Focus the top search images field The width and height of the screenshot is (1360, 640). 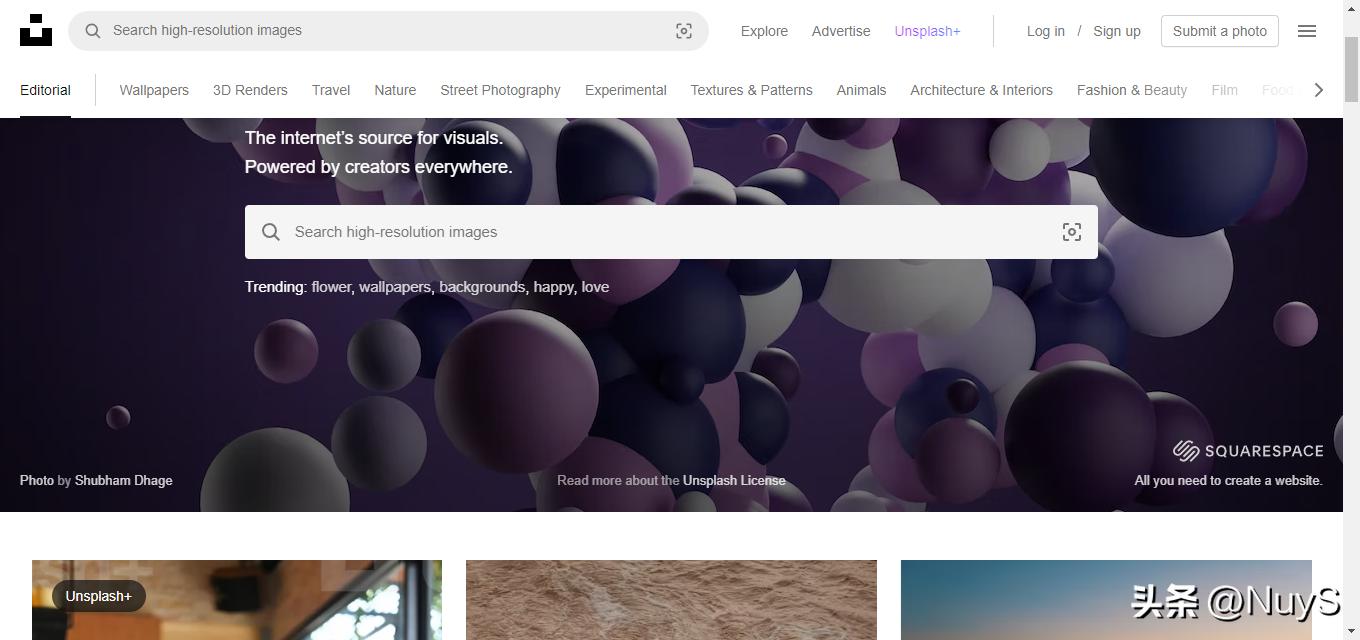point(388,31)
